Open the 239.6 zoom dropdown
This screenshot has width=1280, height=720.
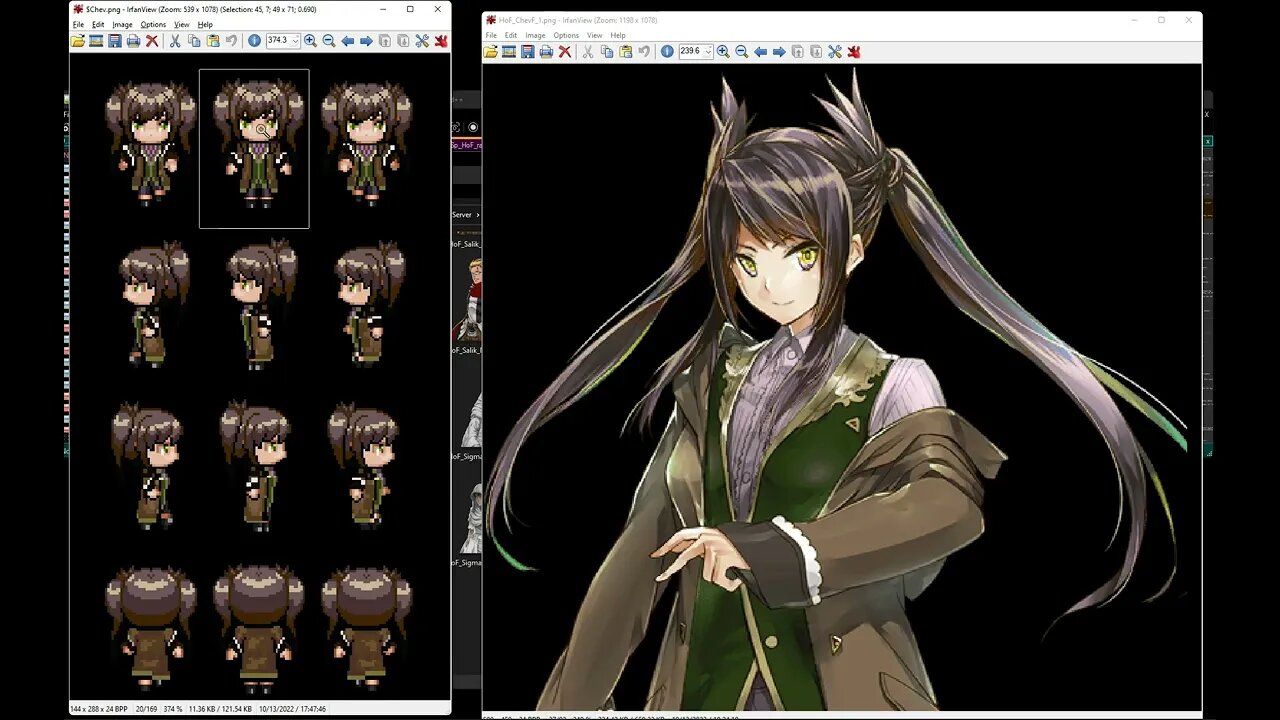point(708,51)
